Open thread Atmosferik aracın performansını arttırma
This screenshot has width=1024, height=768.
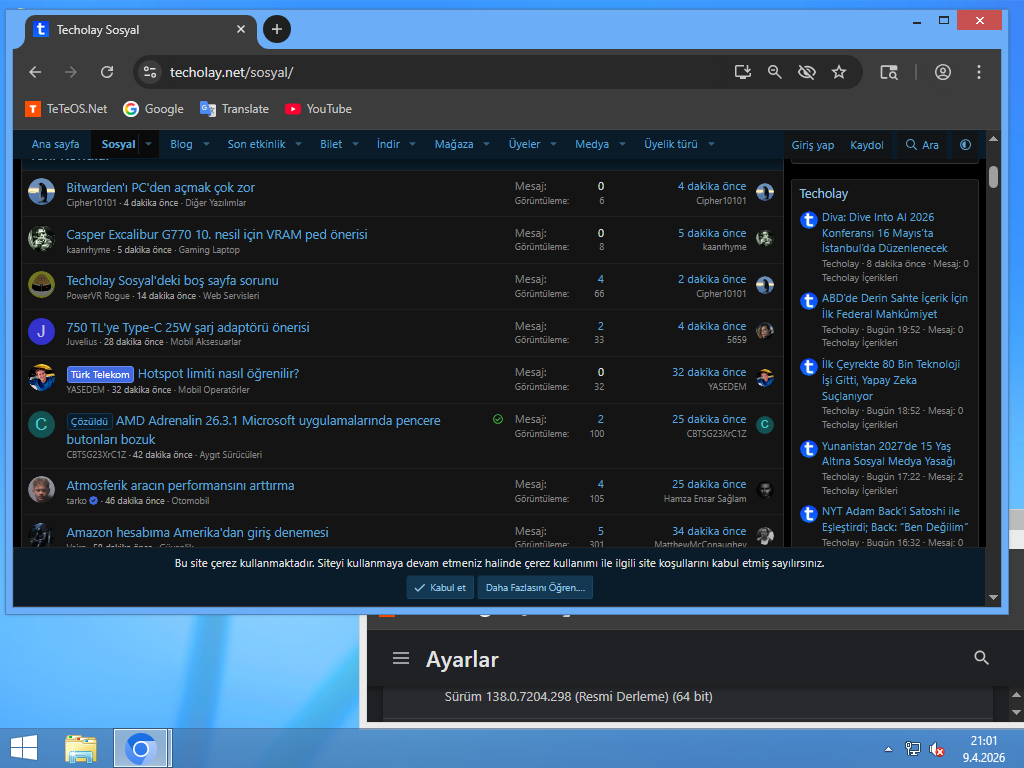(x=180, y=485)
